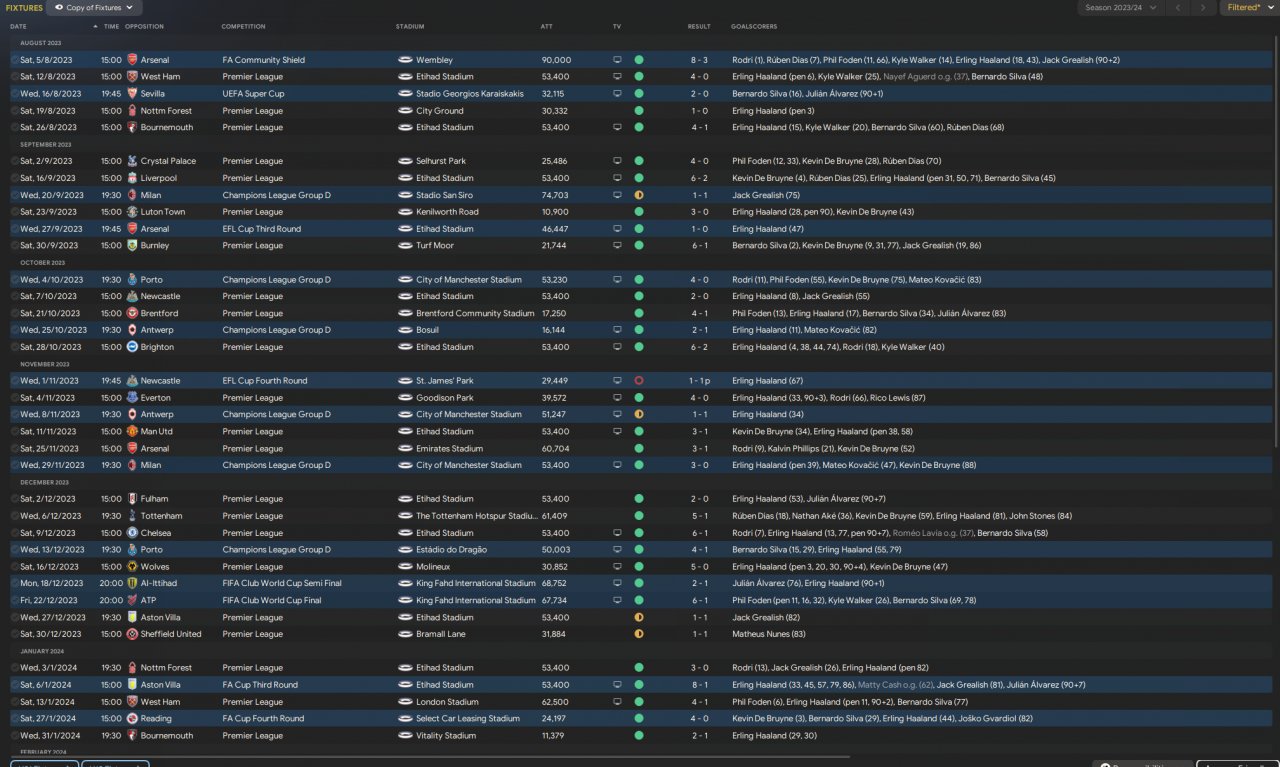
Task: Sort by the DATE column header
Action: pos(18,26)
